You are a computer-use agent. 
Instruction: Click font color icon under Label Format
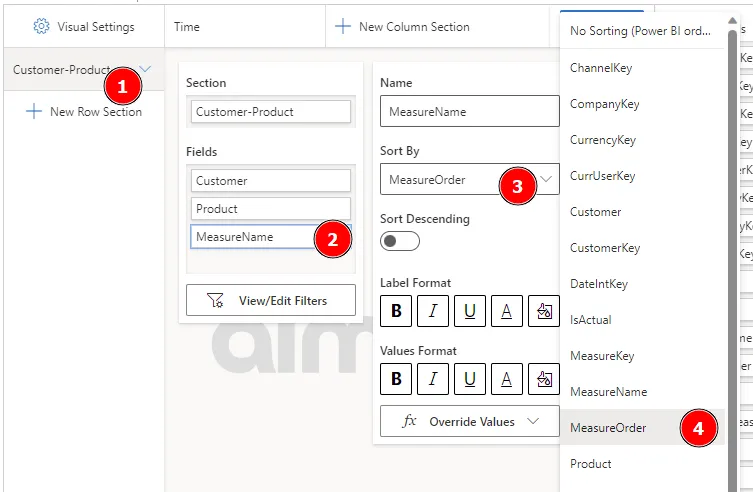coord(506,311)
